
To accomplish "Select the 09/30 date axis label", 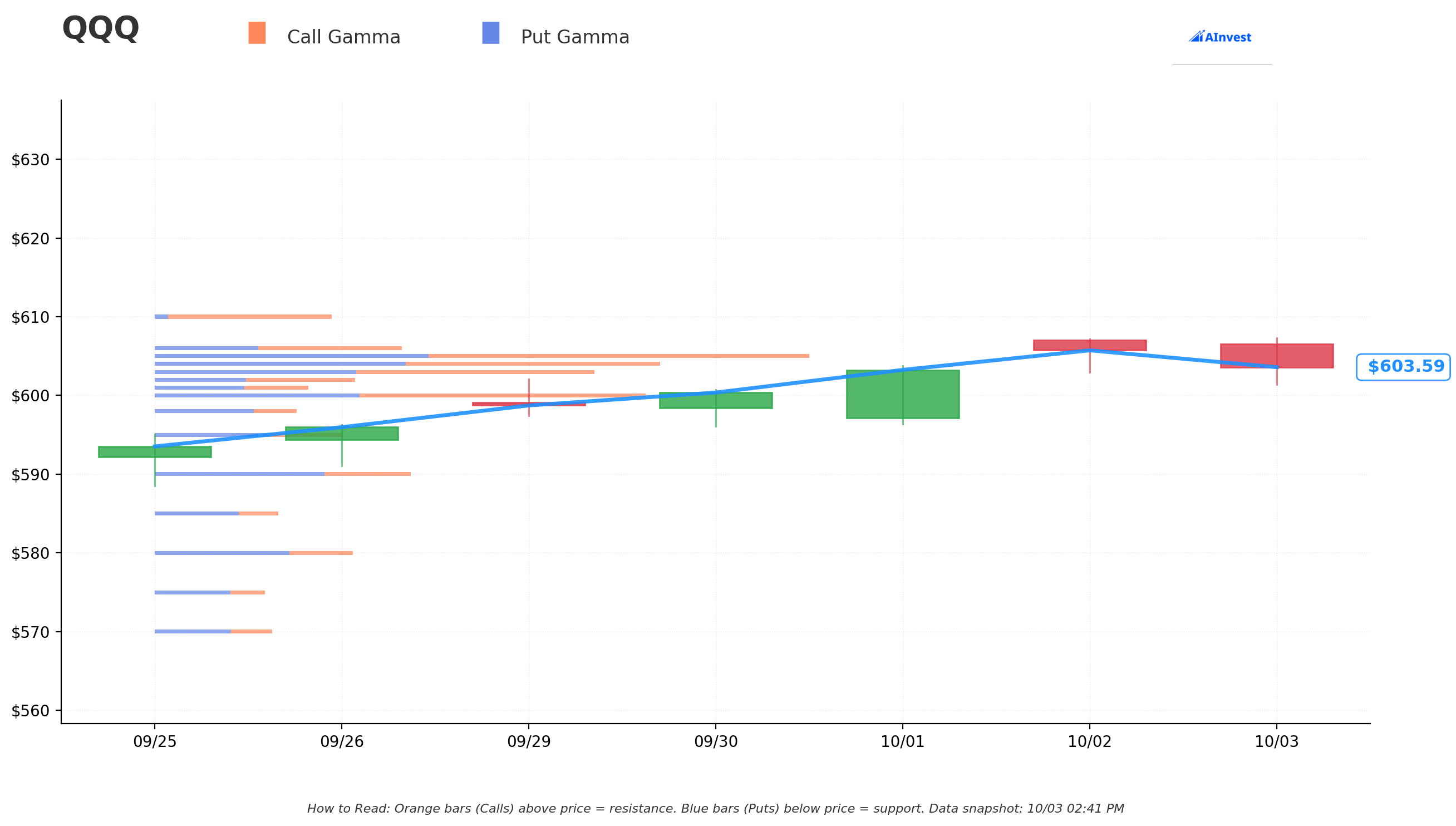I will pos(716,741).
